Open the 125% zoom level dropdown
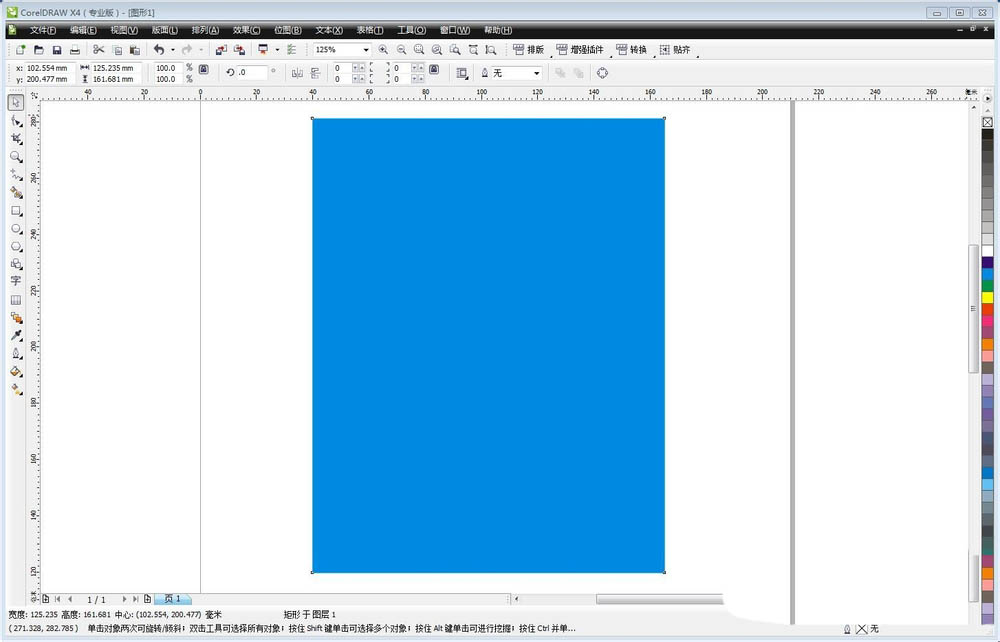 coord(366,50)
